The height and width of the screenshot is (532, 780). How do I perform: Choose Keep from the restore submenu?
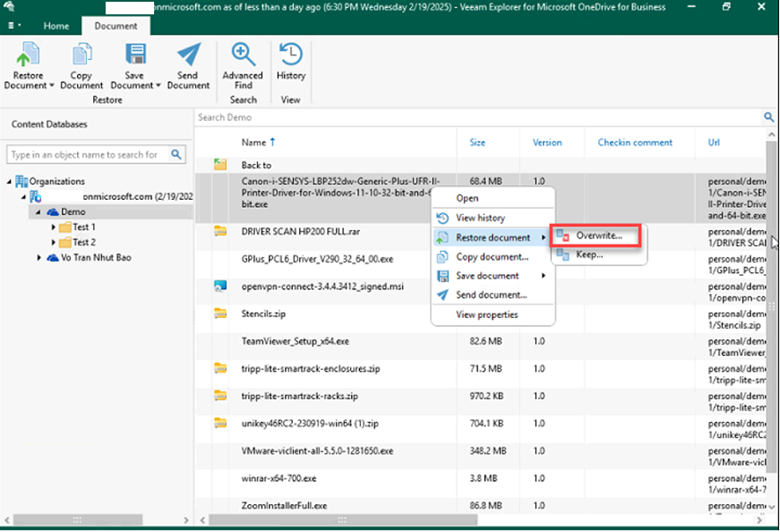(x=589, y=255)
